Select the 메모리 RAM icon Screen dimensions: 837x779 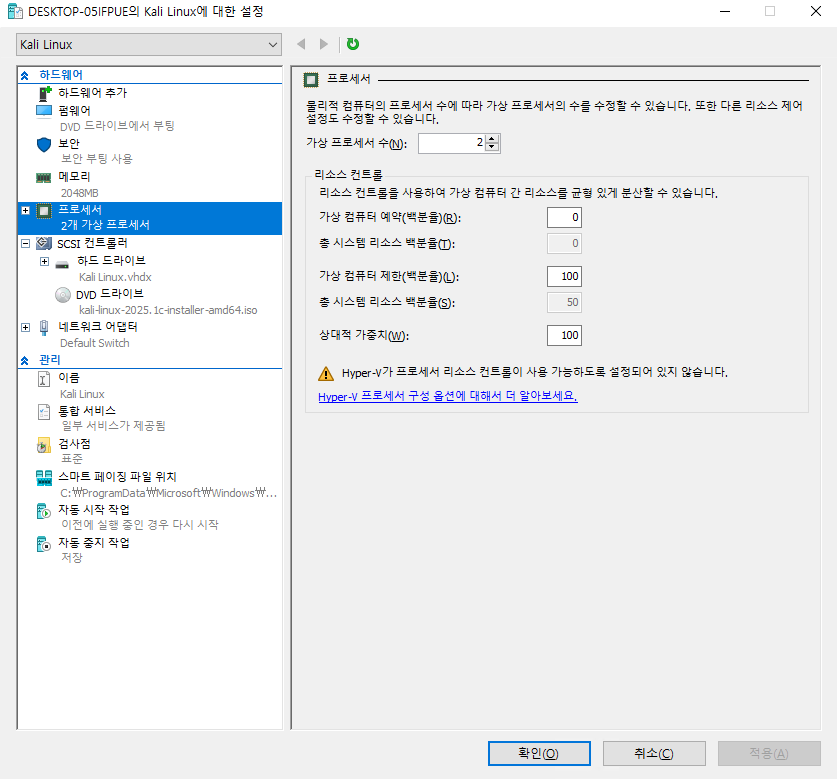point(43,177)
